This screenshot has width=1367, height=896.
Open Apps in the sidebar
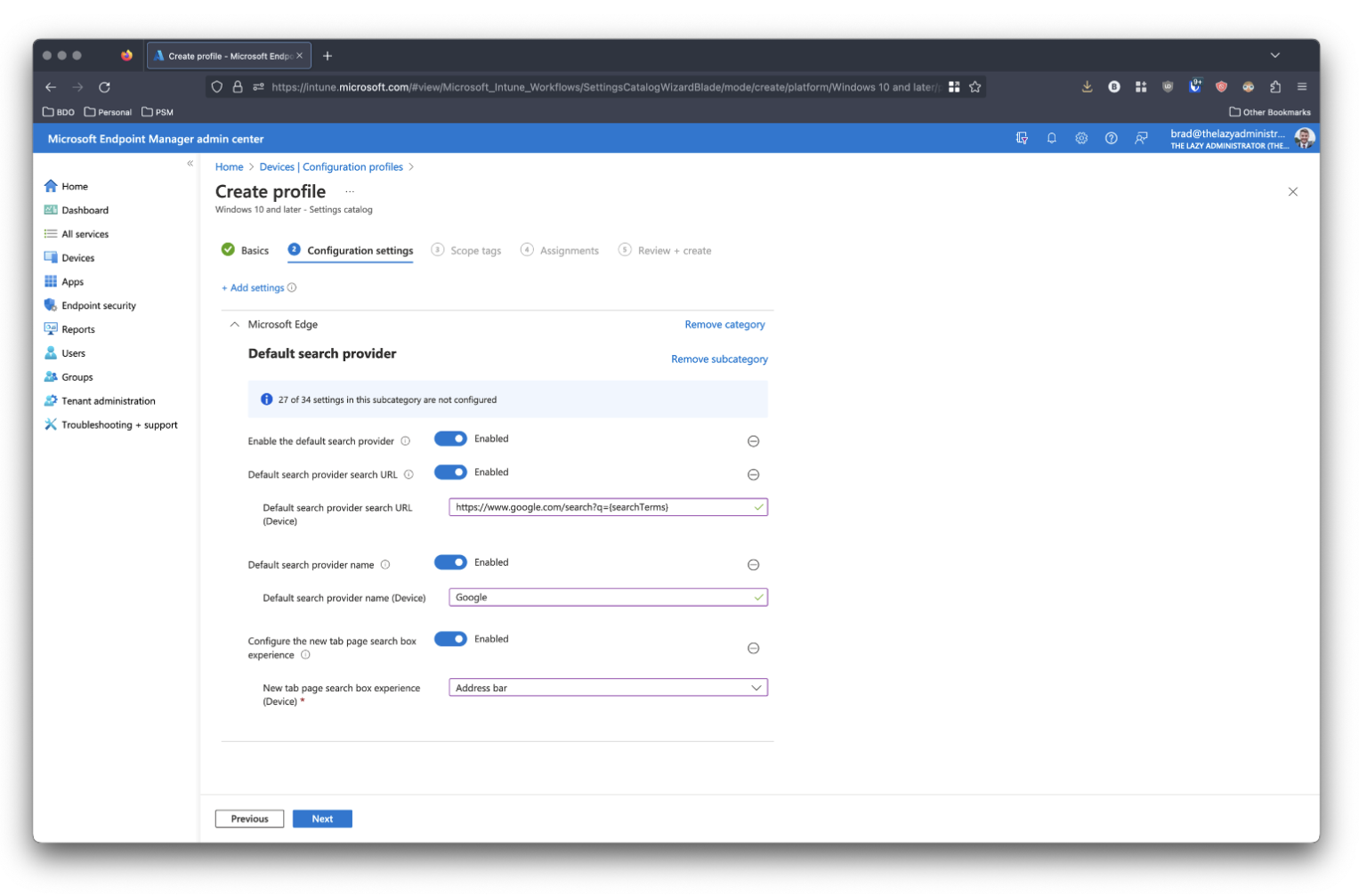(63, 282)
